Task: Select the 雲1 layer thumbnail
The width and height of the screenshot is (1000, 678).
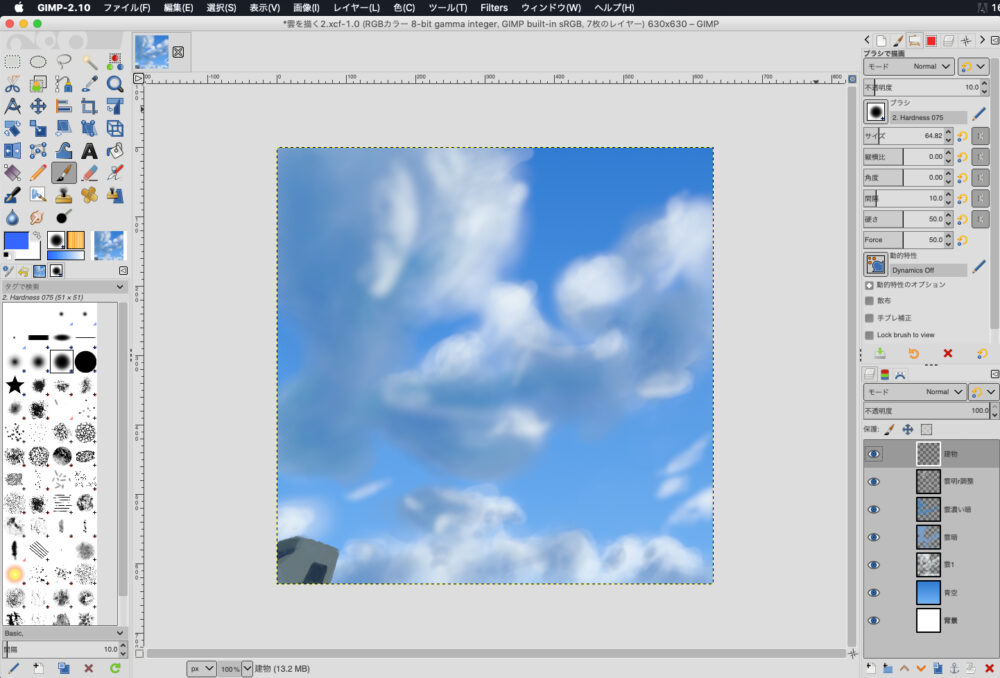Action: [929, 565]
